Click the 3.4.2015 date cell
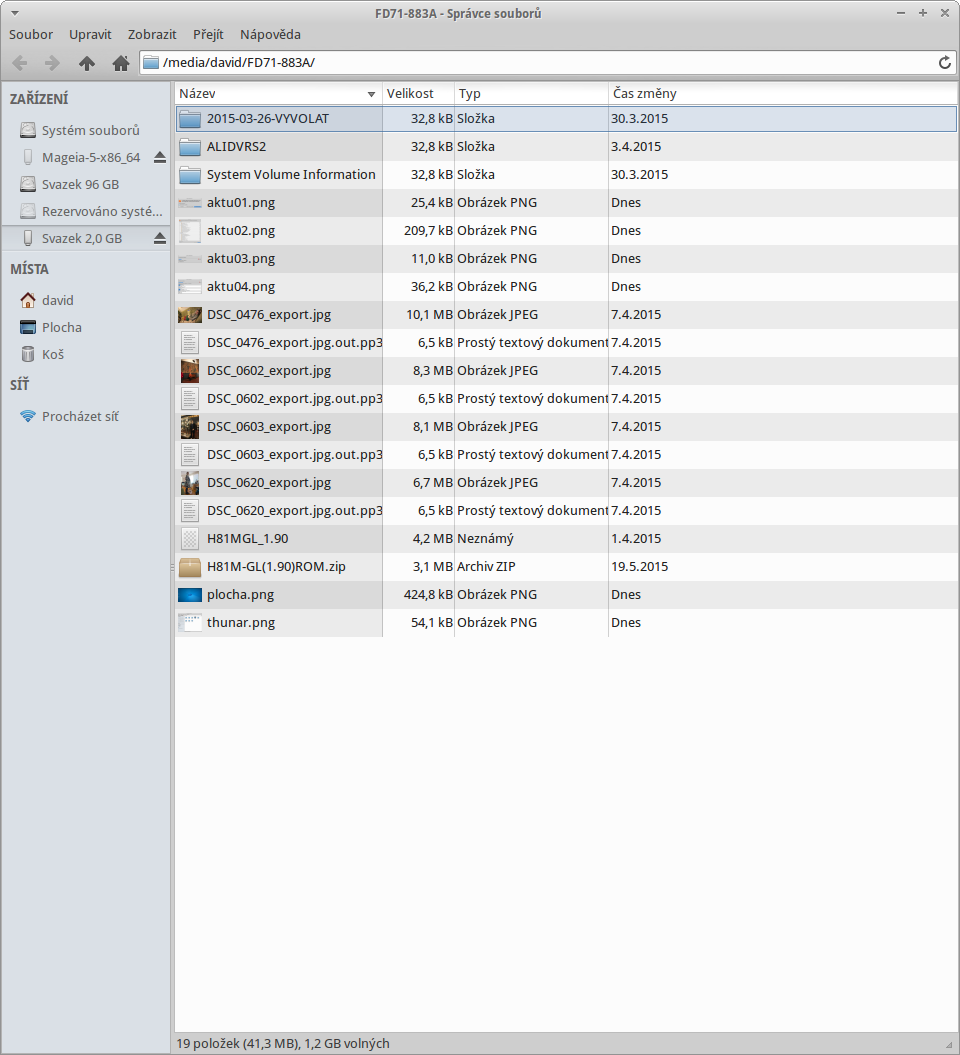This screenshot has width=960, height=1055. pyautogui.click(x=636, y=147)
